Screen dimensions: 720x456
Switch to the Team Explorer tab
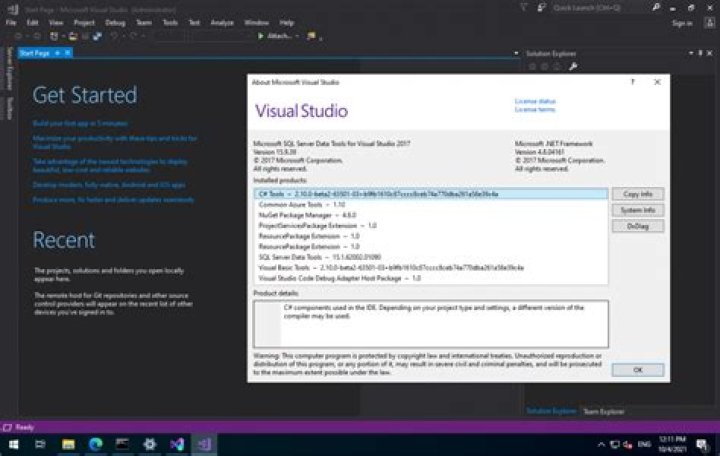[604, 411]
